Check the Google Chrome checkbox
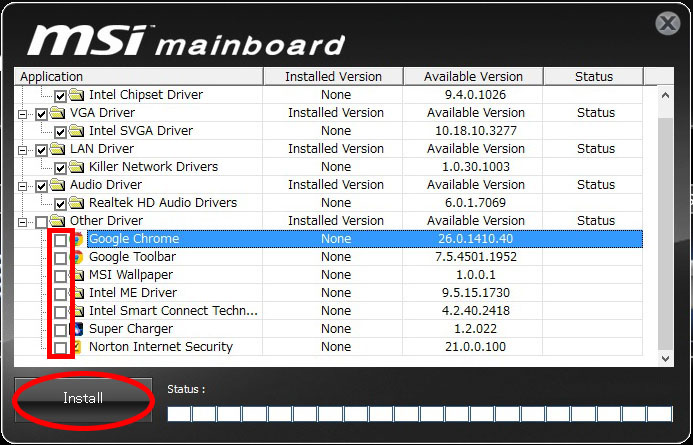 click(61, 240)
